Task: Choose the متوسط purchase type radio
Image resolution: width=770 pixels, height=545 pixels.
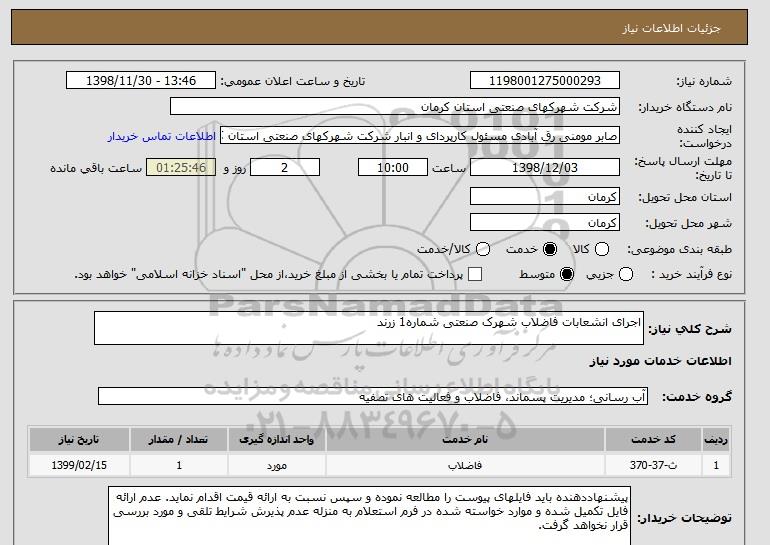Action: [x=567, y=274]
